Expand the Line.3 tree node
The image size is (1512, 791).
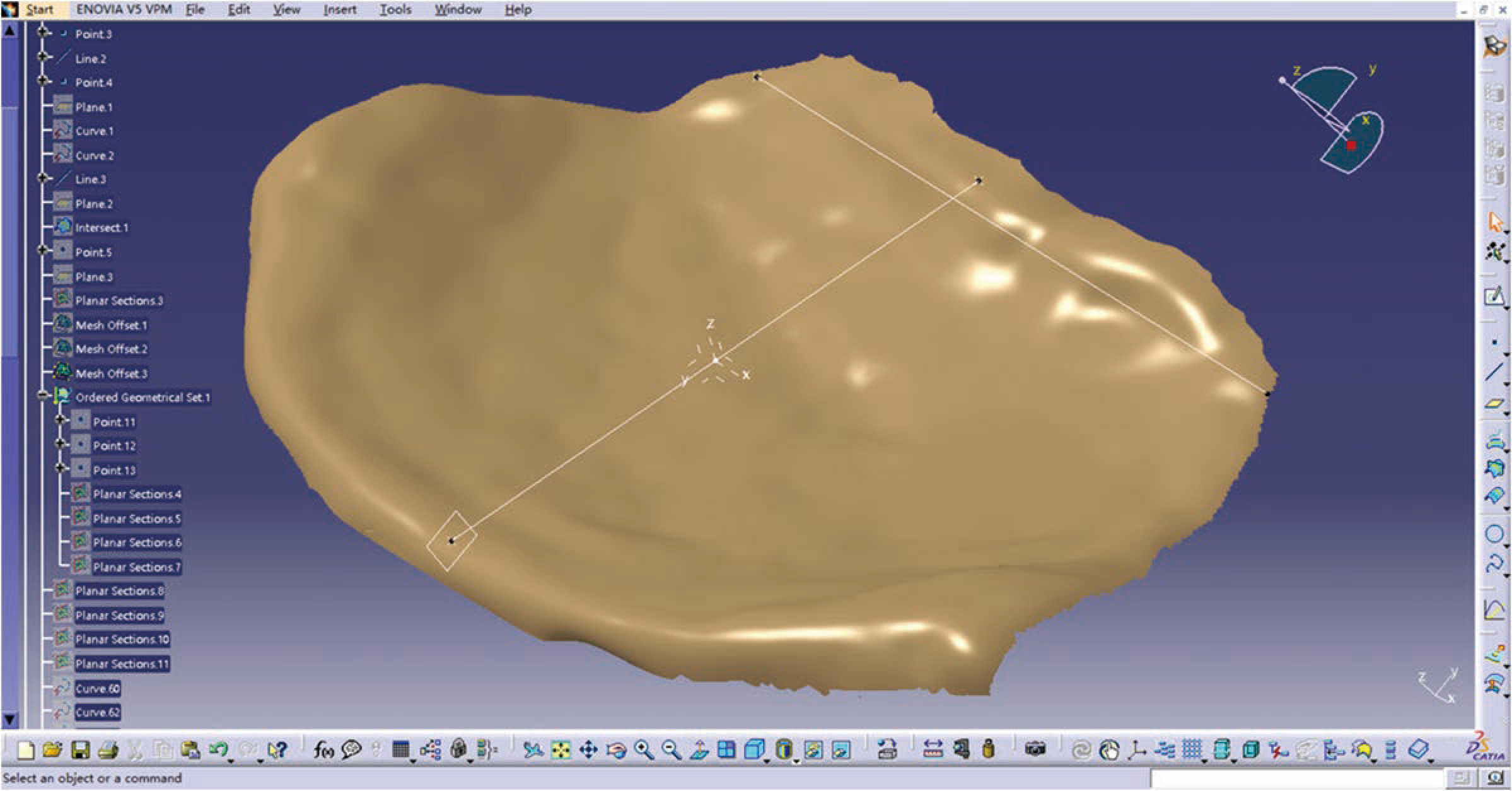[x=43, y=179]
